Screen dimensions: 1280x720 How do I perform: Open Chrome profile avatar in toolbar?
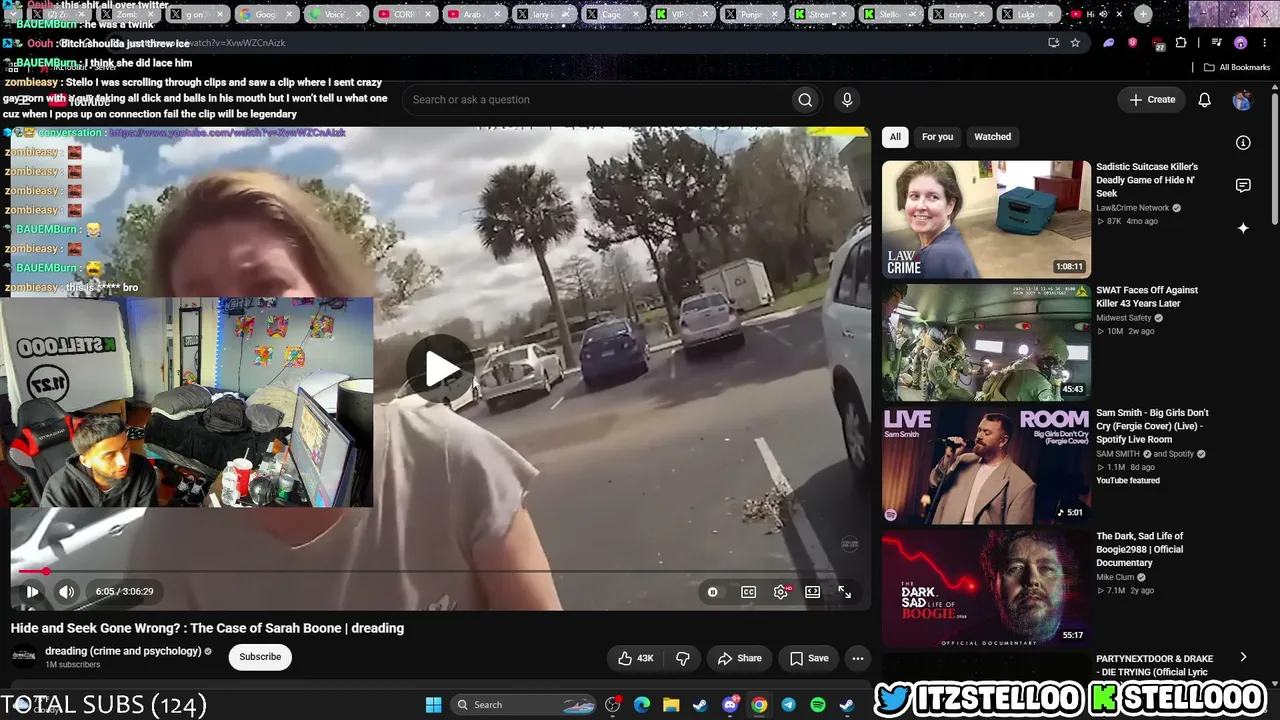(1240, 43)
